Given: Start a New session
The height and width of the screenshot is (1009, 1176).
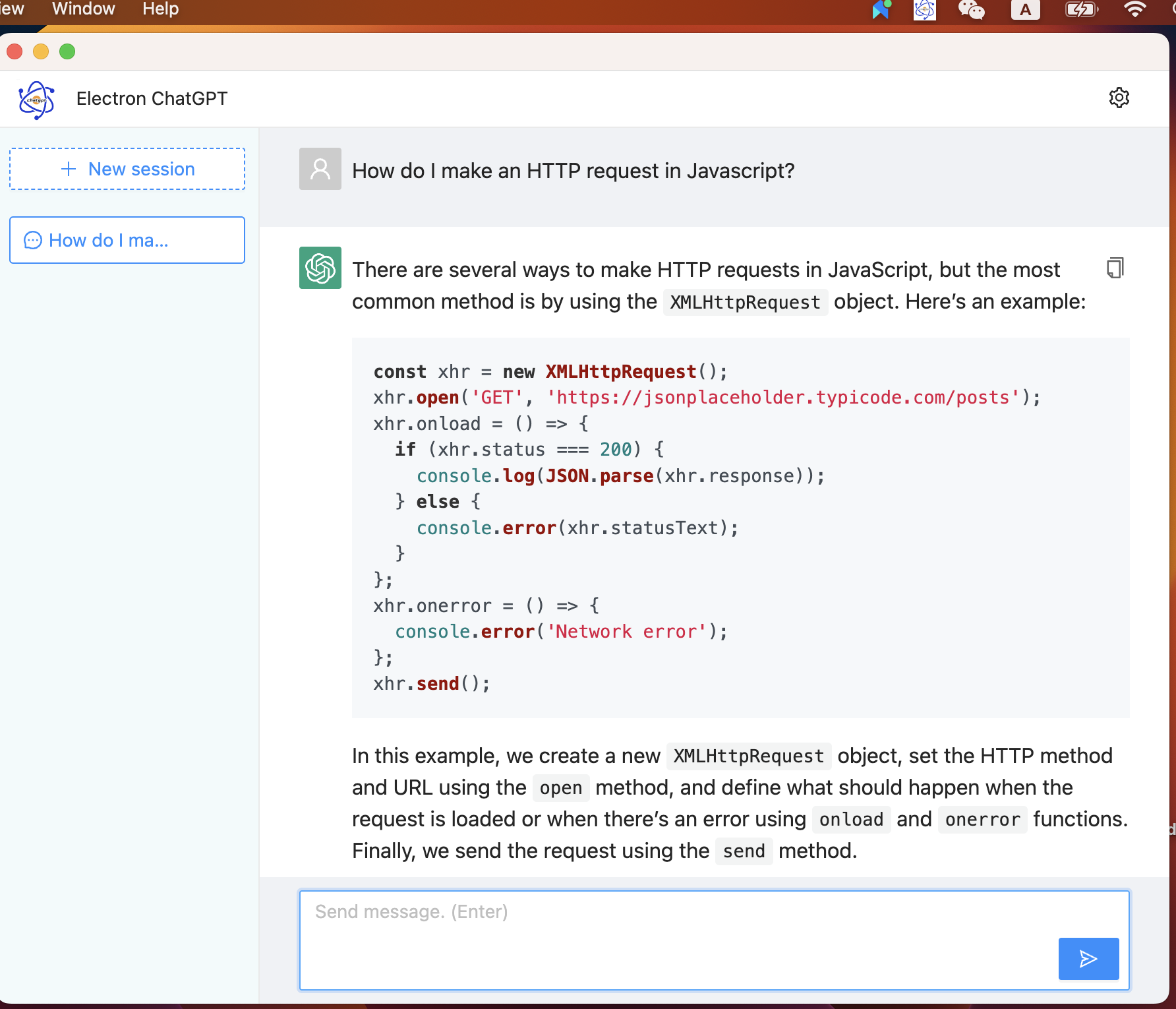Looking at the screenshot, I should click(127, 169).
